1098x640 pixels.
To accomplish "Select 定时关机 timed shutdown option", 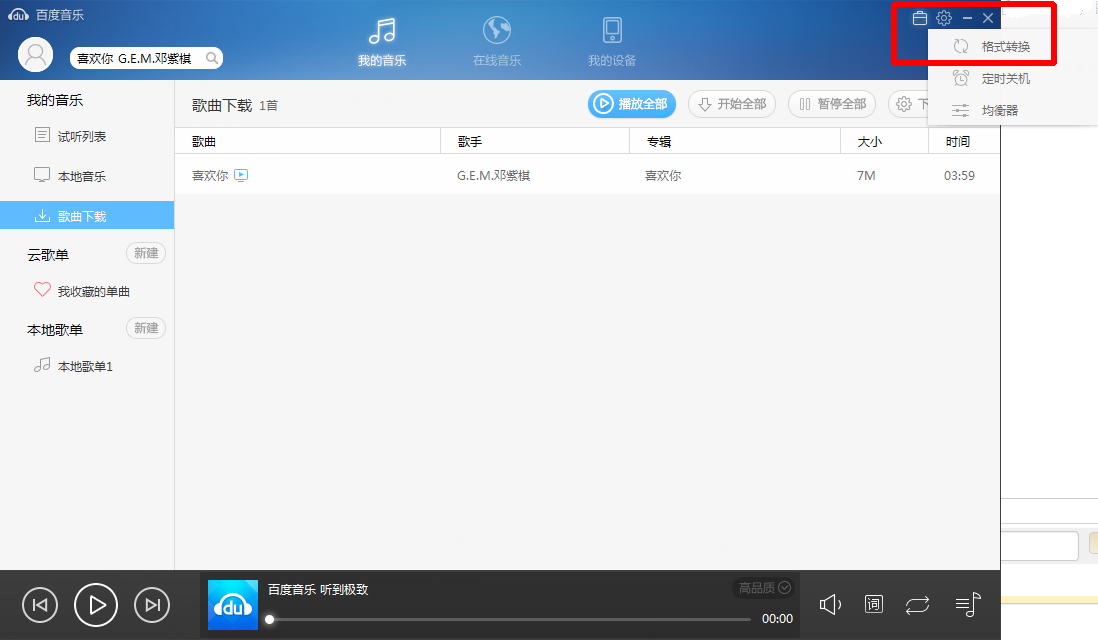I will tap(1003, 77).
